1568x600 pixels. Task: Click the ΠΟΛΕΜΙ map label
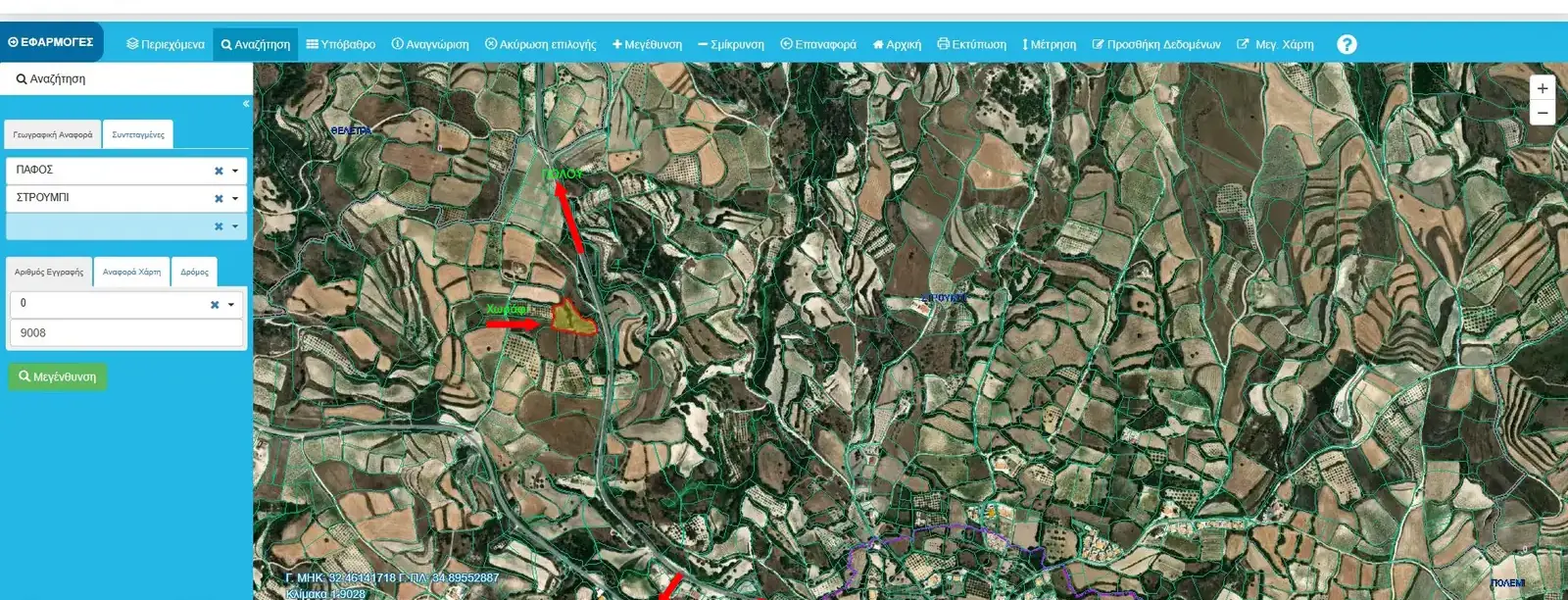tap(1507, 582)
